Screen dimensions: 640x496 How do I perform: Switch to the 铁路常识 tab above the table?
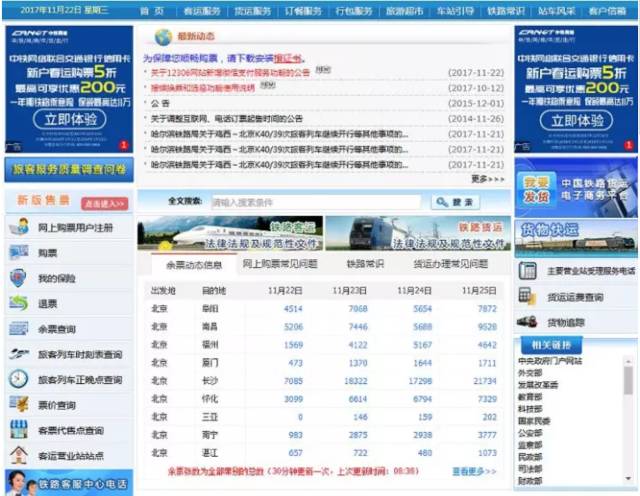pyautogui.click(x=365, y=264)
